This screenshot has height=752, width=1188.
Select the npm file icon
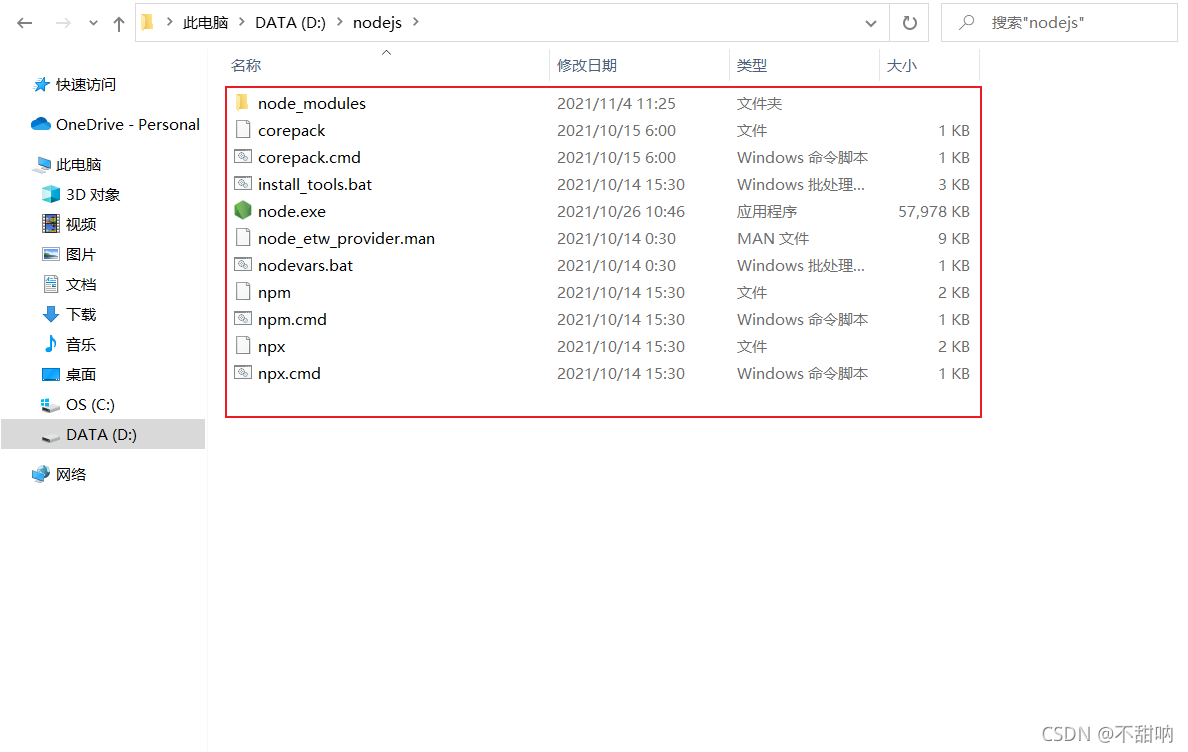click(x=242, y=292)
